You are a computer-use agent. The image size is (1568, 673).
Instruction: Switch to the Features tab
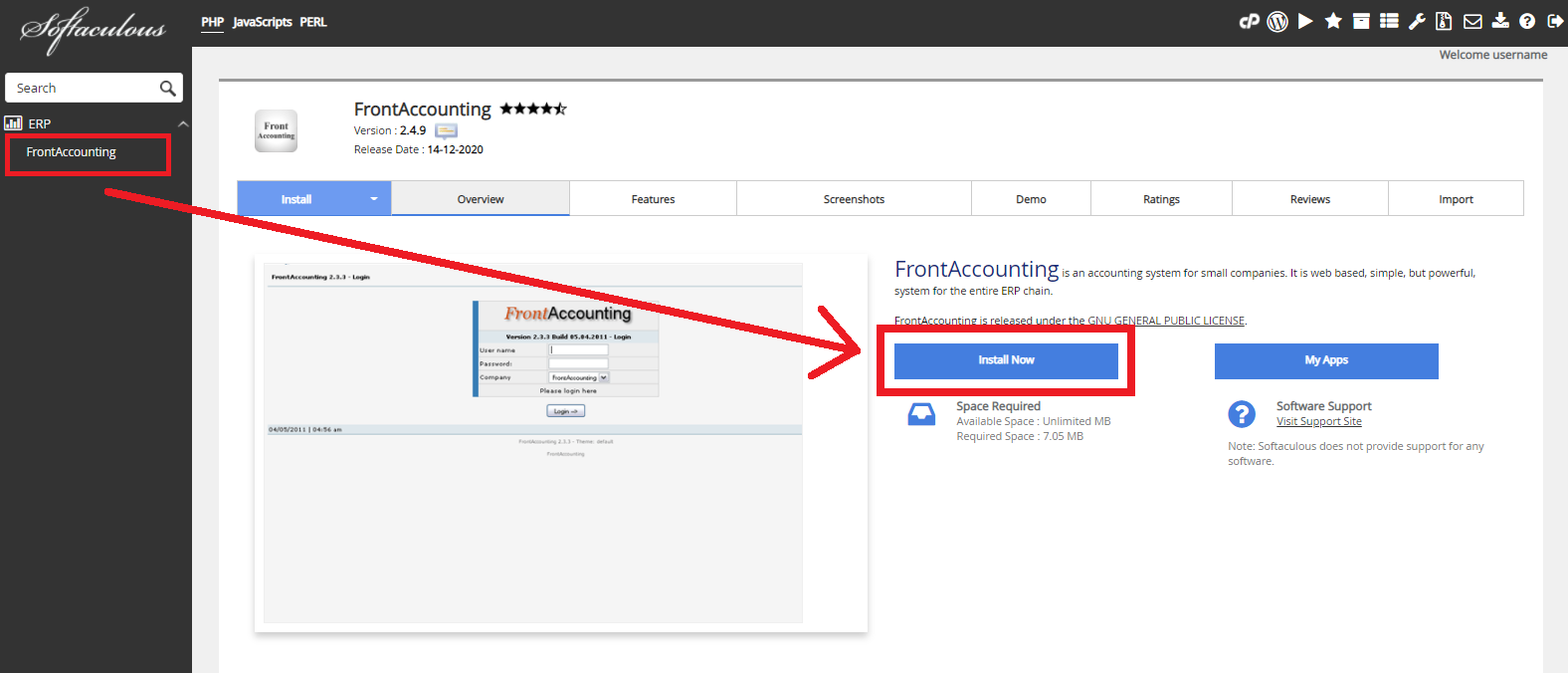tap(653, 199)
